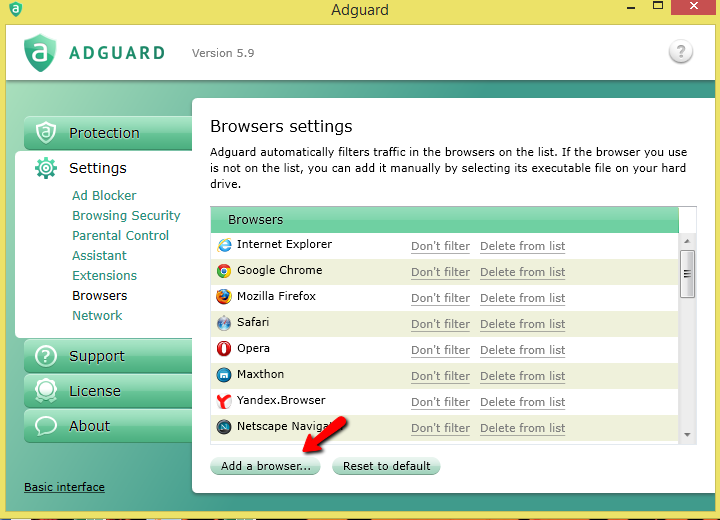Click the Yandex.Browser icon
Viewport: 720px width, 520px height.
(x=224, y=401)
